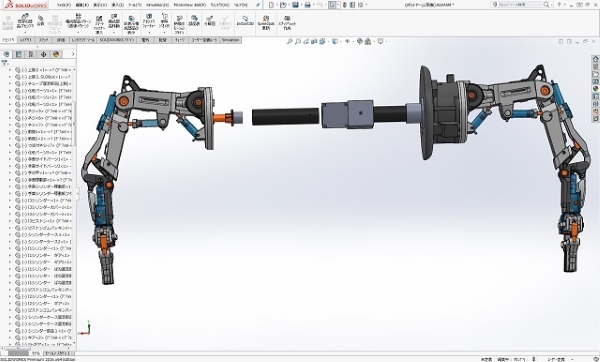Open the ConfigurationManager tab icon
Image resolution: width=600 pixels, height=362 pixels.
(x=31, y=54)
